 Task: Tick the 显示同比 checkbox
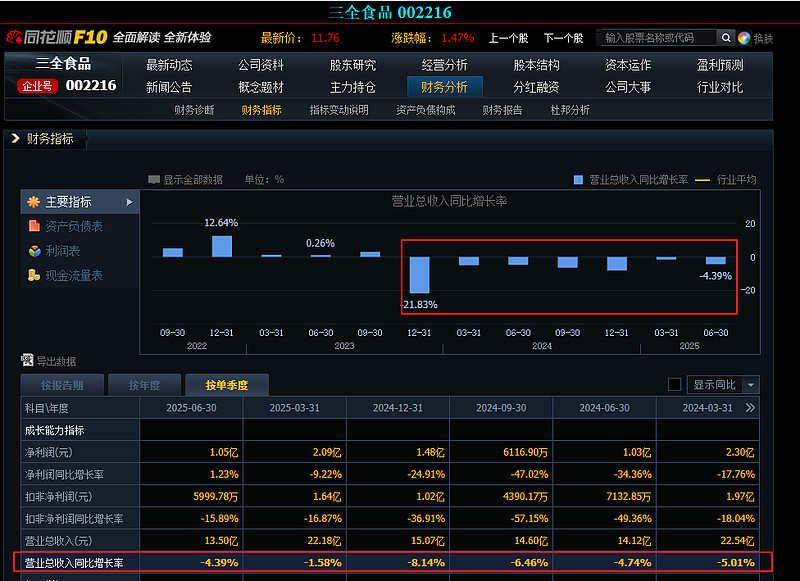coord(674,385)
